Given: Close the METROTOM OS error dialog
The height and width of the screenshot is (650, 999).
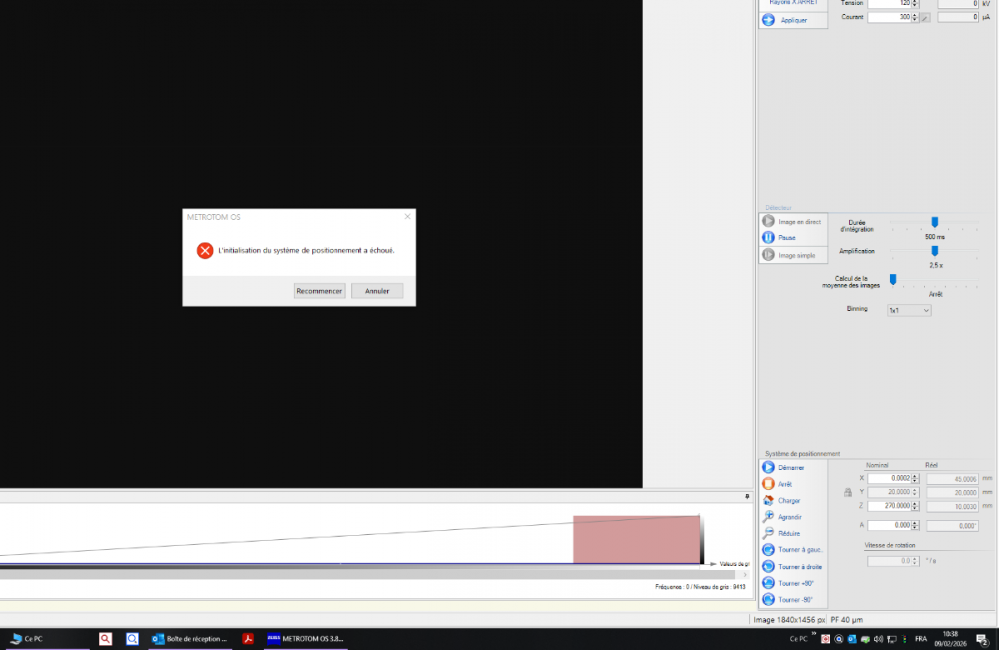Looking at the screenshot, I should pos(407,216).
